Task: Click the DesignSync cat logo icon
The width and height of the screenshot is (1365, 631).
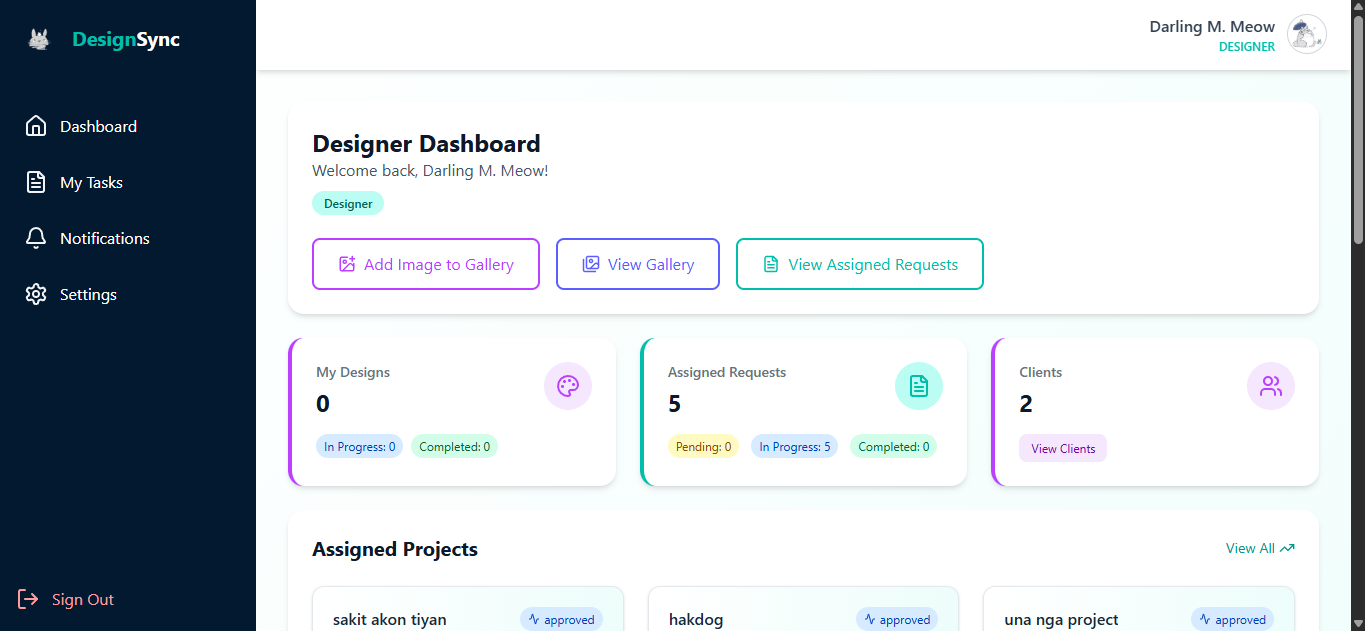Action: click(x=39, y=40)
